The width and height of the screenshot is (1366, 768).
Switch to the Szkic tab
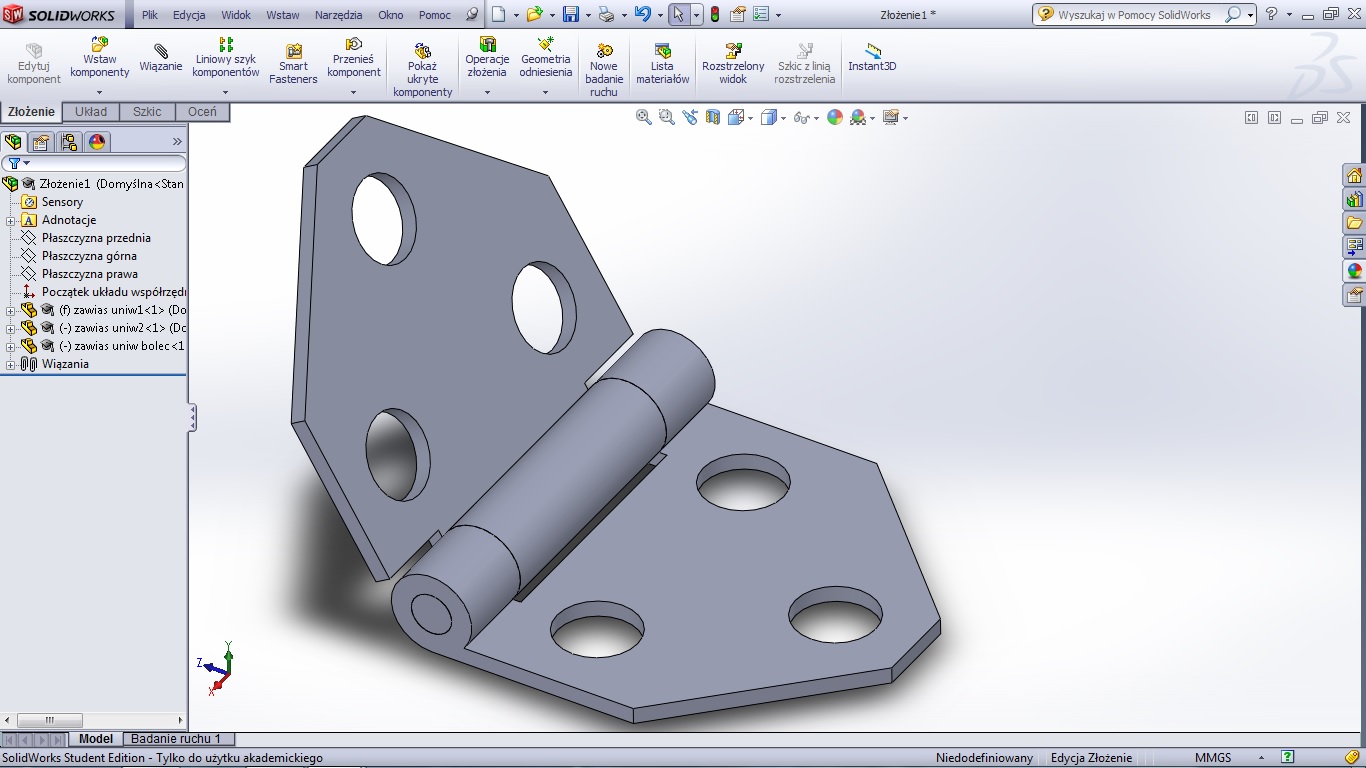[x=147, y=112]
